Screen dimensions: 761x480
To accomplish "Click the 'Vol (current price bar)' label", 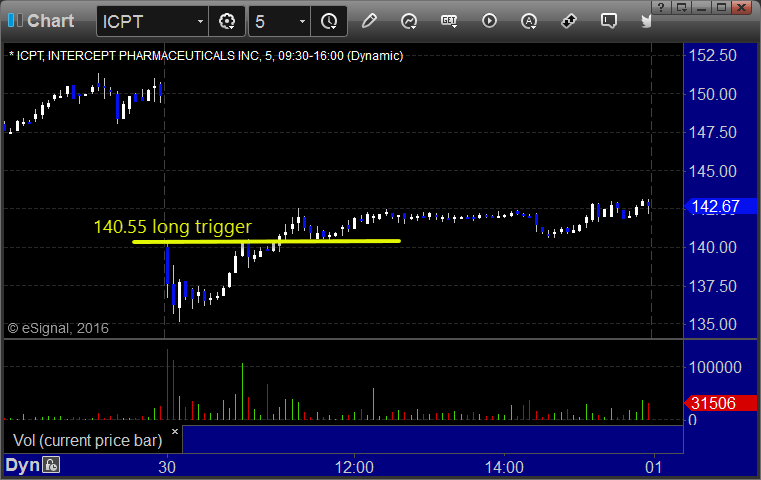I will (x=87, y=441).
